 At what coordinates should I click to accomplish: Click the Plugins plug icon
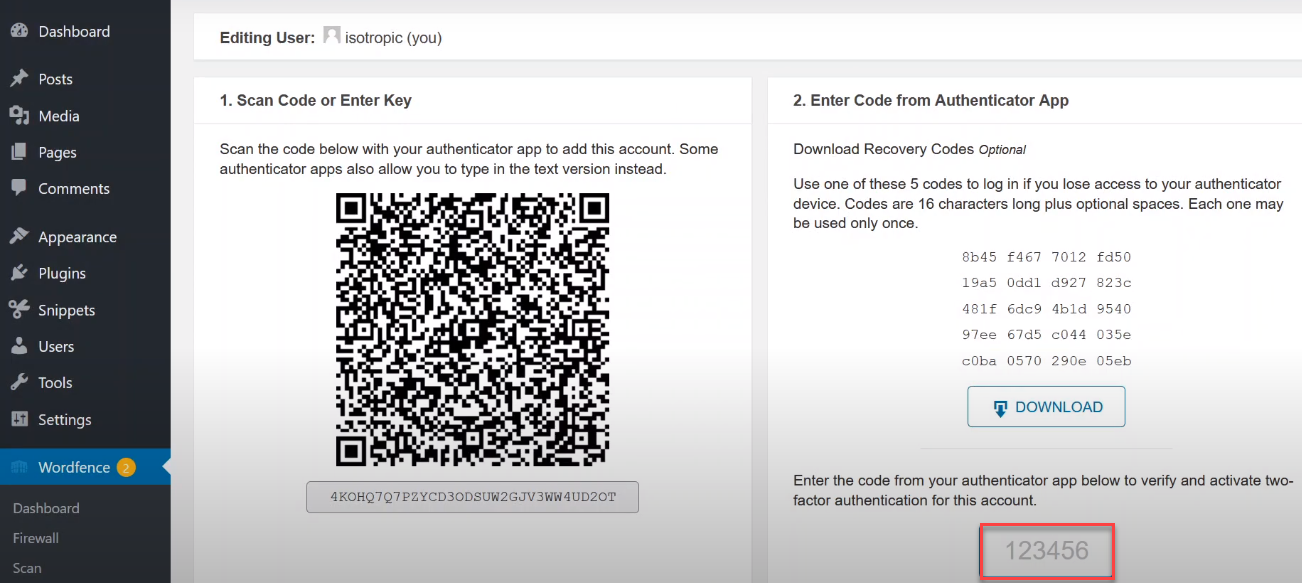pos(18,273)
